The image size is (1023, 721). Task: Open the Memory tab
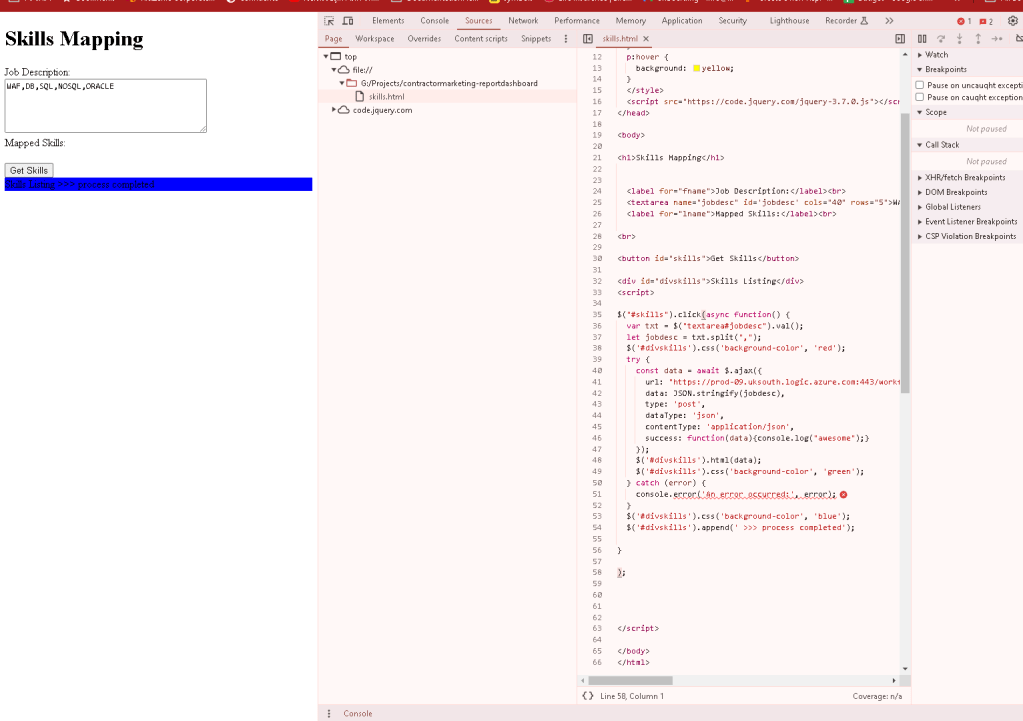point(631,21)
